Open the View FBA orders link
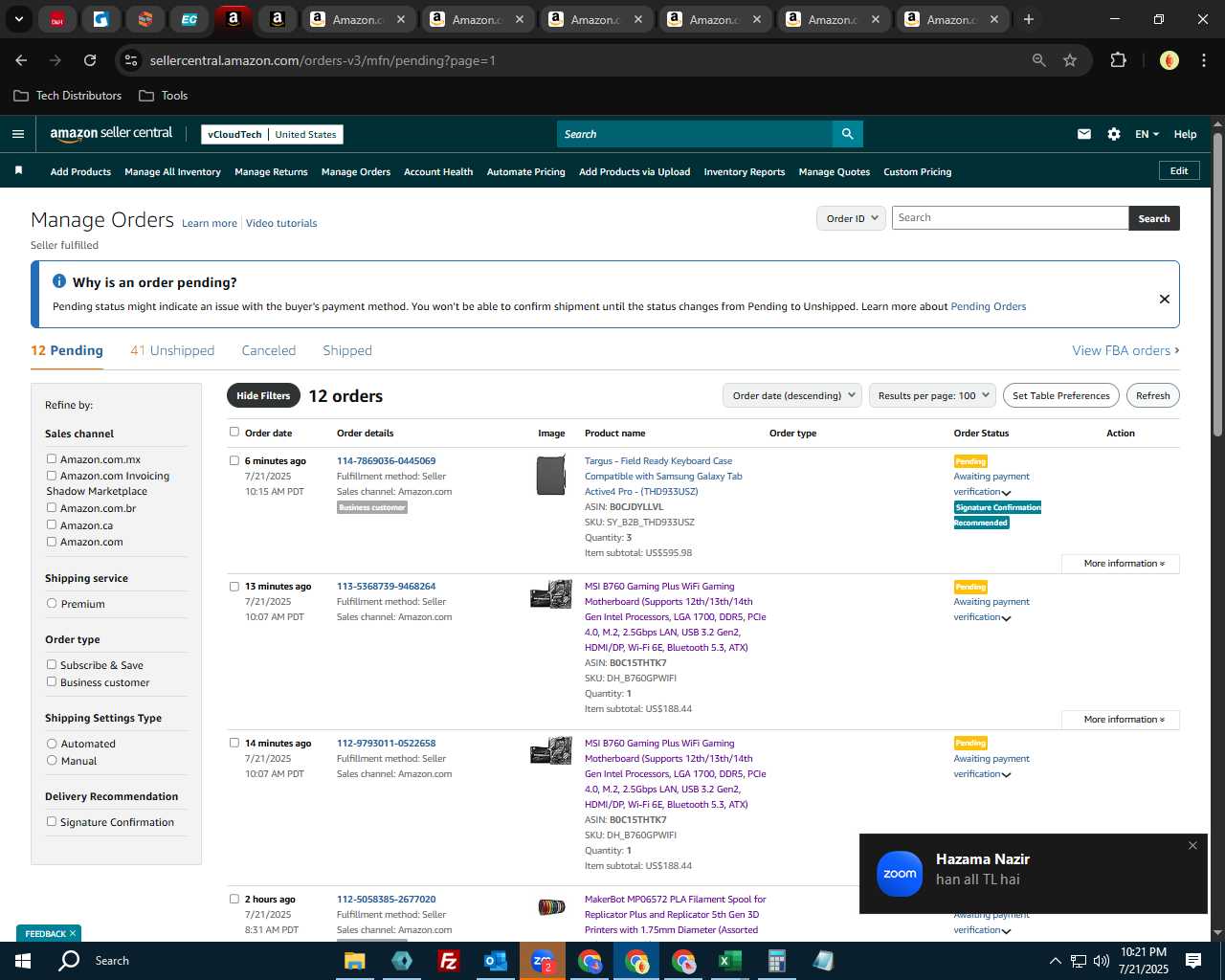The width and height of the screenshot is (1225, 980). [1125, 350]
